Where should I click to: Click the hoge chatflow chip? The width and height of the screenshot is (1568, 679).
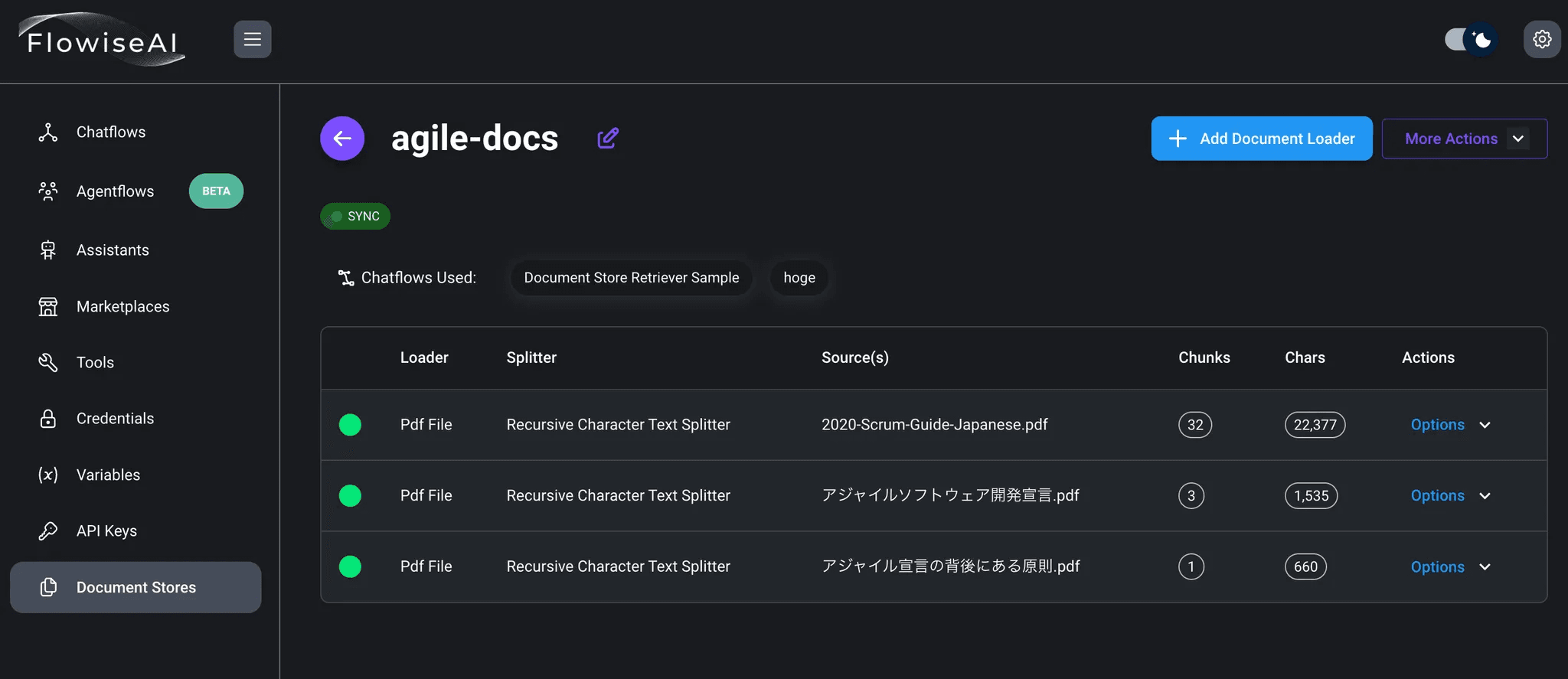coord(799,278)
